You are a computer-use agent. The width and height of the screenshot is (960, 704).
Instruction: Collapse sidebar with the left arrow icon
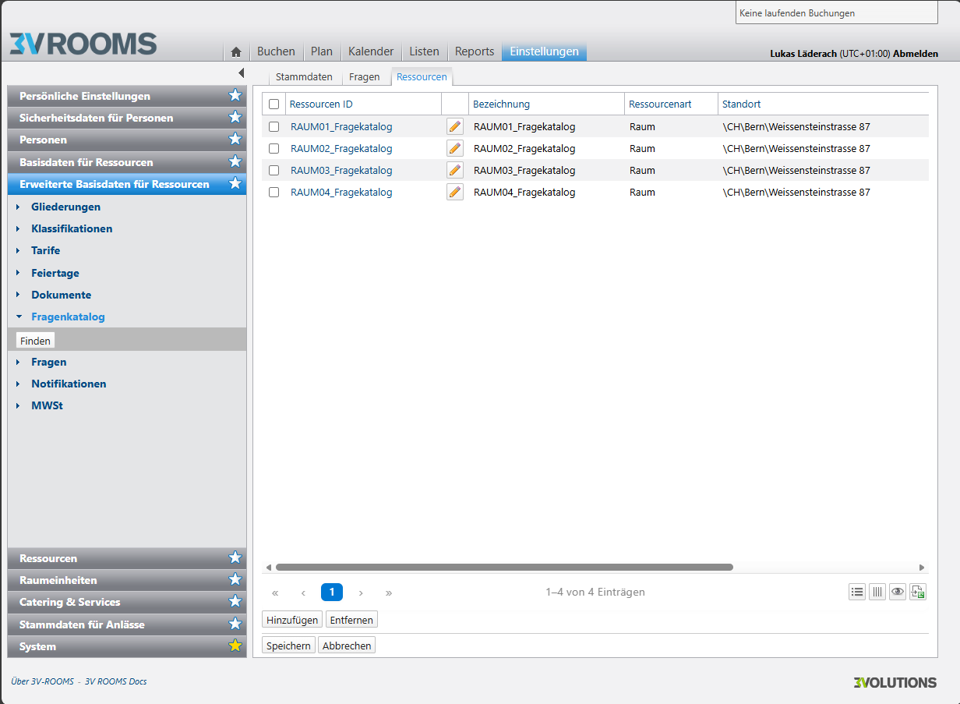241,73
